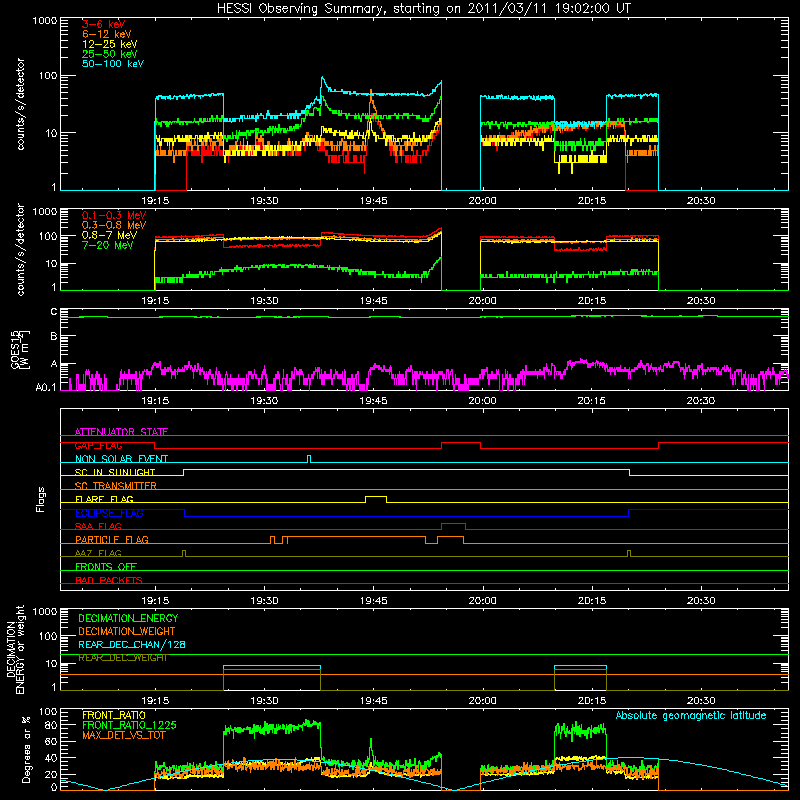Click the 'DECIMATION ENERGY or weight' axis label
Image resolution: width=800 pixels, height=800 pixels.
point(15,650)
